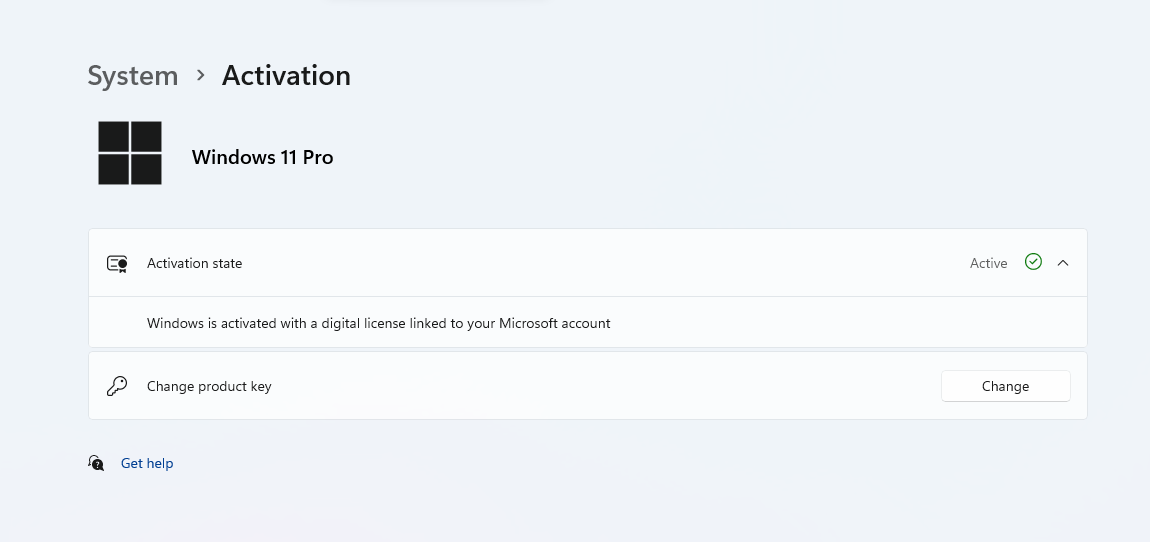Click the green activation checkmark icon

[1033, 262]
